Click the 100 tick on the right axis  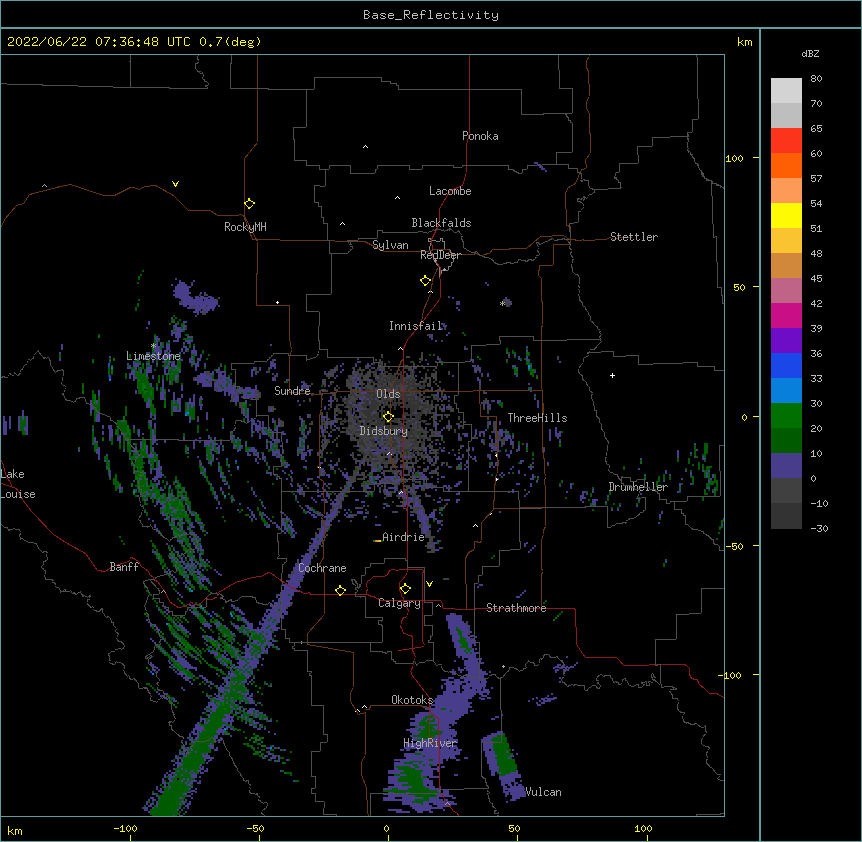pos(734,158)
